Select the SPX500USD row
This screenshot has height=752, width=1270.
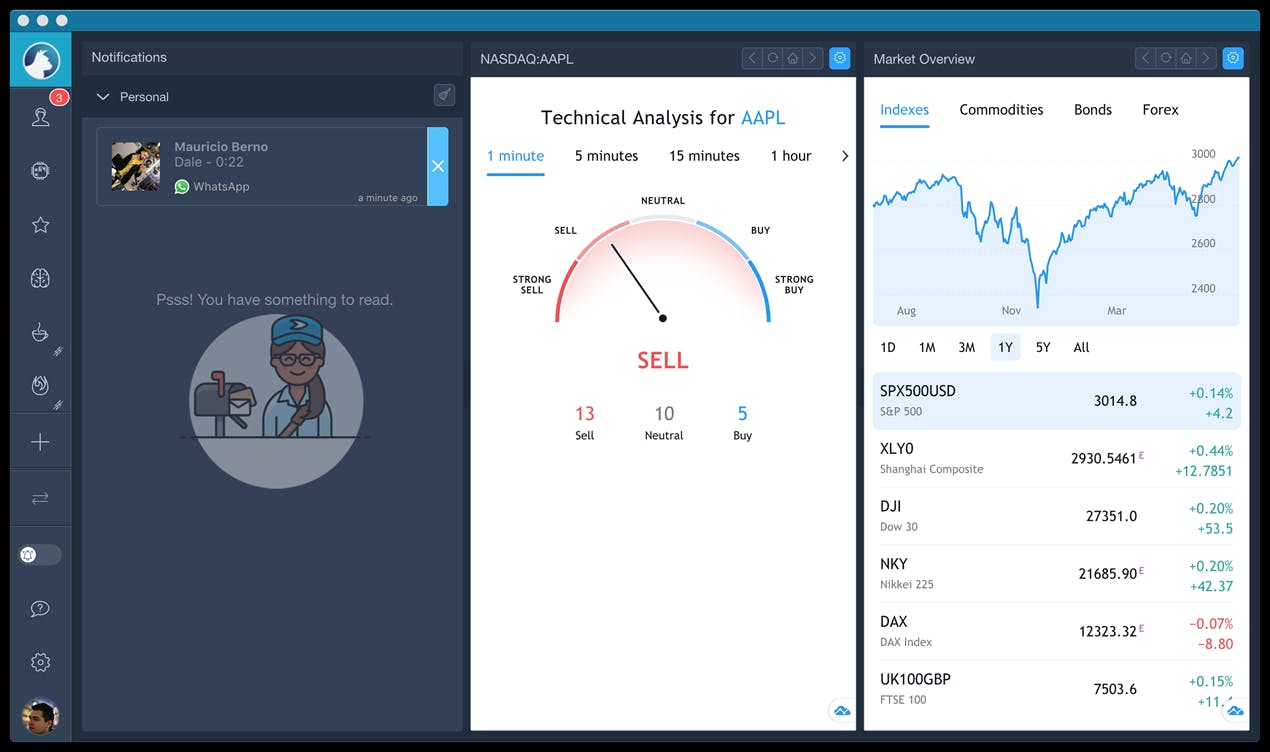[1056, 401]
